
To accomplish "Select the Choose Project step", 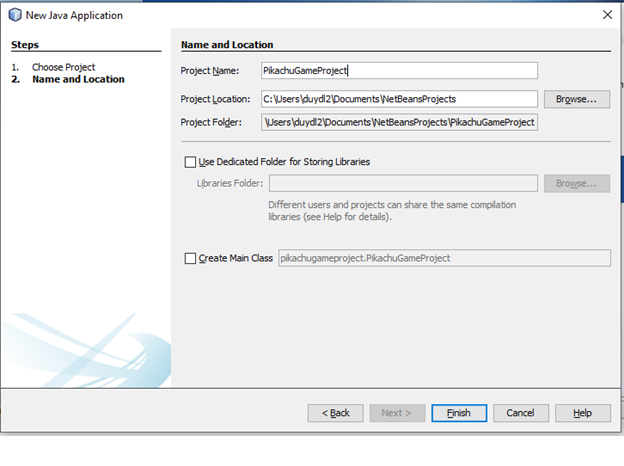I will pos(63,67).
